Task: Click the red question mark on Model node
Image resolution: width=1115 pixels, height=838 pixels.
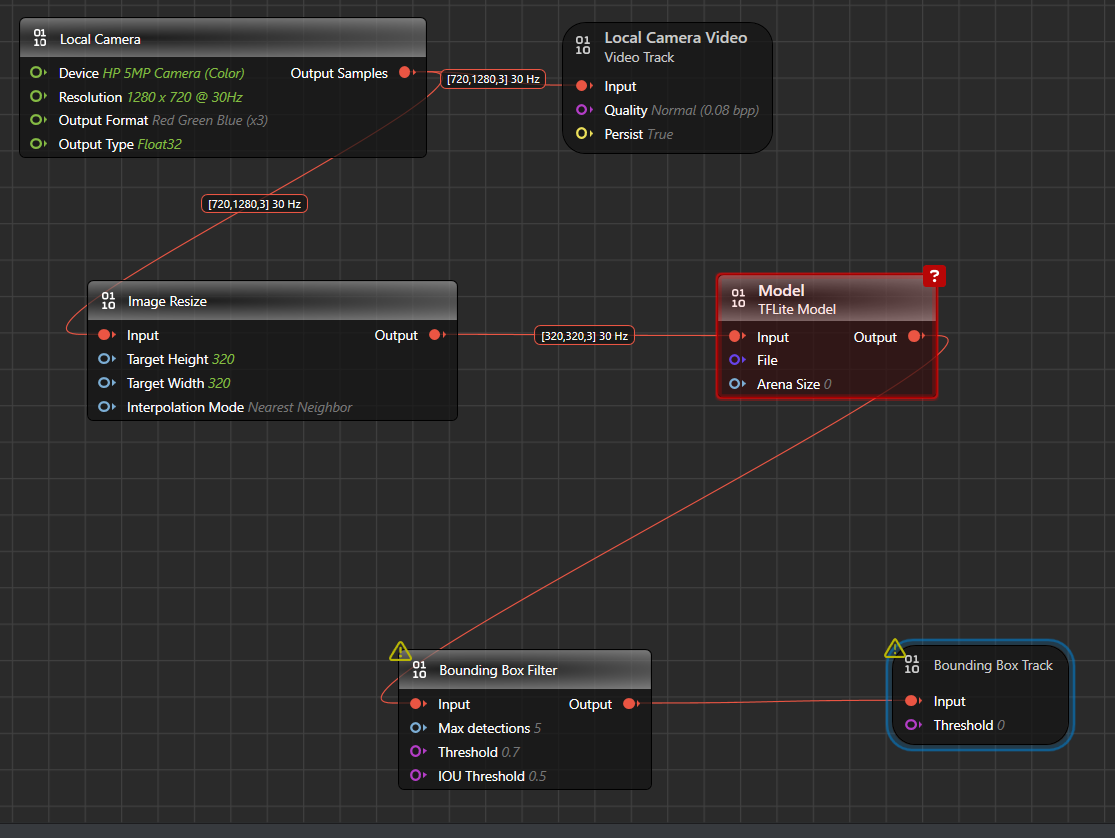Action: [934, 276]
